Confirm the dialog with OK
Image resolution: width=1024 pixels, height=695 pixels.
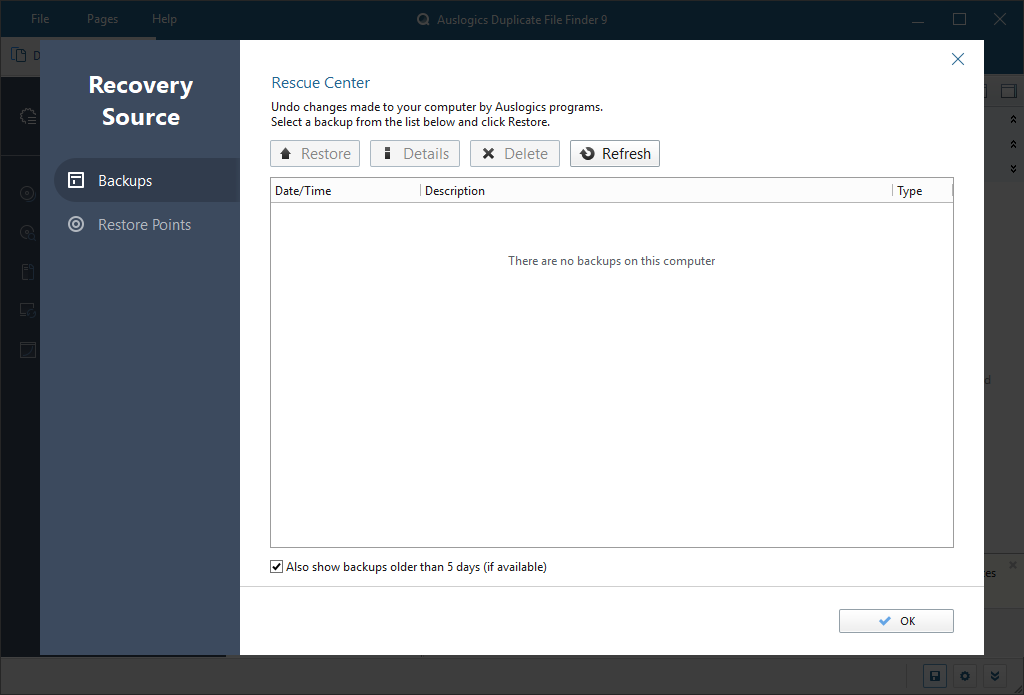tap(896, 621)
